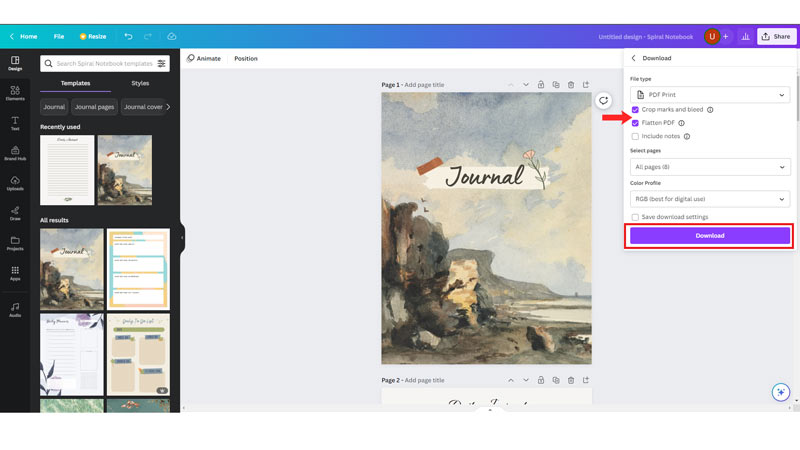This screenshot has width=800, height=450.
Task: Show info about Crop marks and bleed
Action: coord(710,110)
